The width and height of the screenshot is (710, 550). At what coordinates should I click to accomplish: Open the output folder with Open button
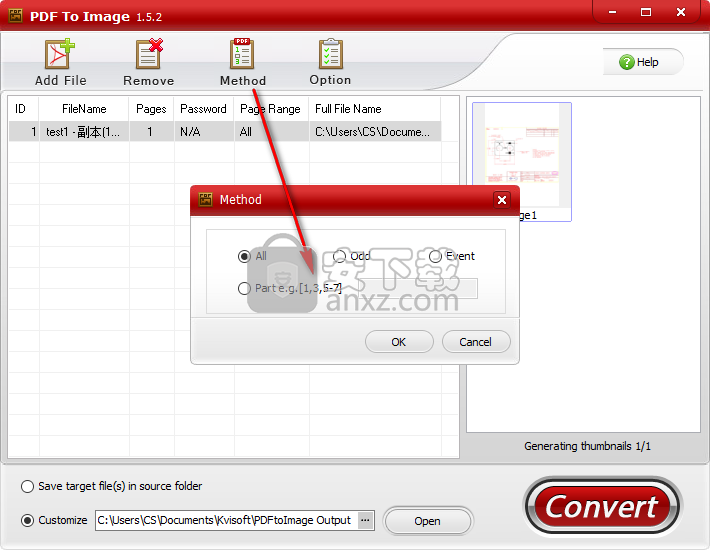click(428, 521)
